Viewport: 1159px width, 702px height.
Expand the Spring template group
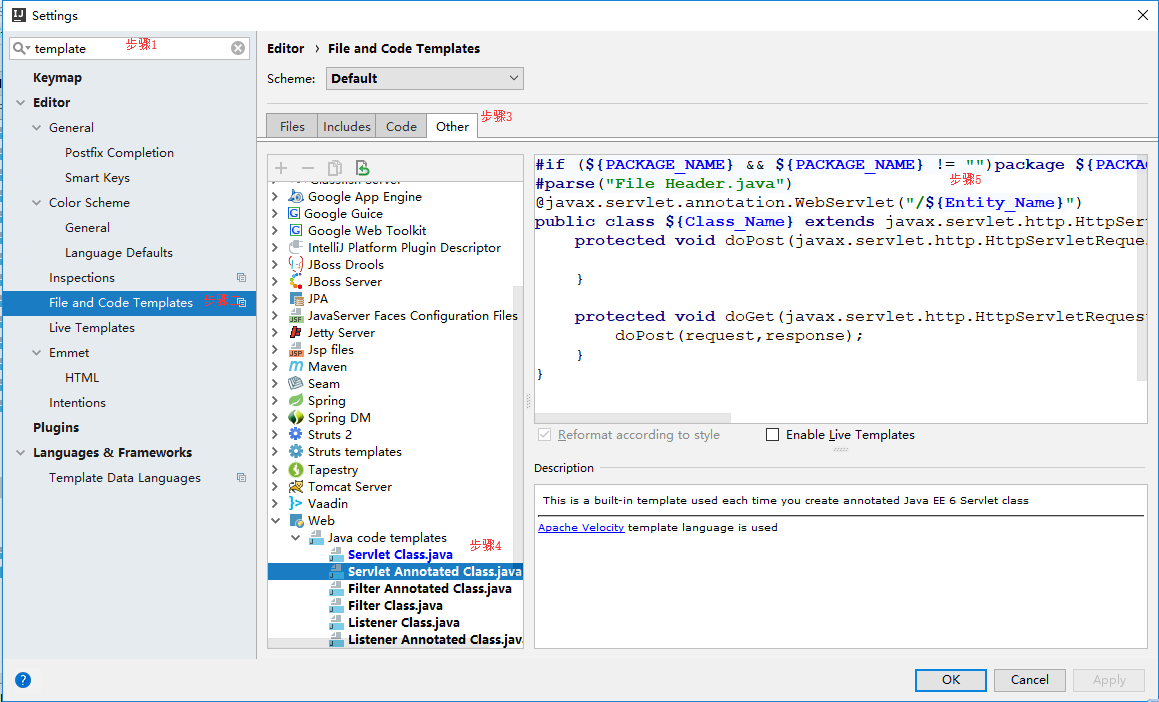click(276, 401)
